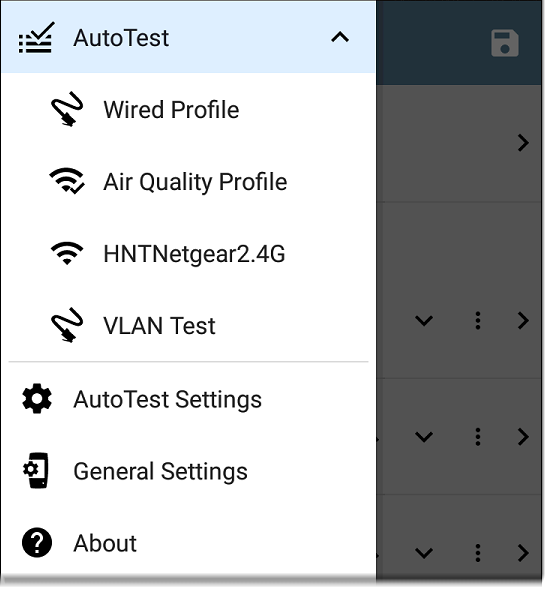548x589 pixels.
Task: Open the second row's three-dot menu
Action: coord(478,320)
